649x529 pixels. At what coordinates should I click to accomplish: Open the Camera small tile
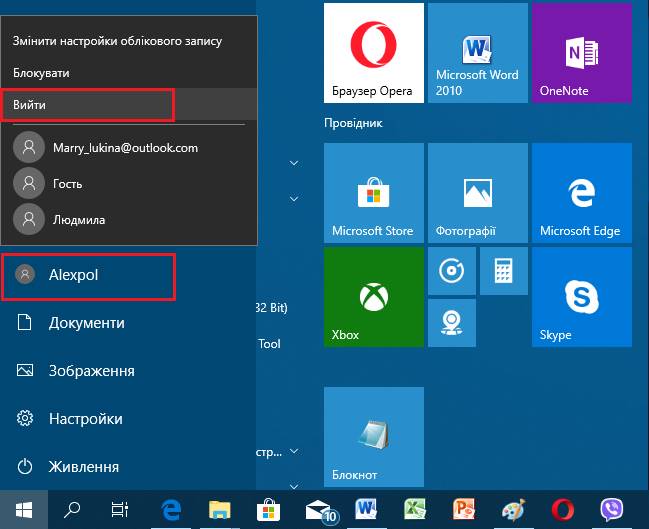(452, 323)
